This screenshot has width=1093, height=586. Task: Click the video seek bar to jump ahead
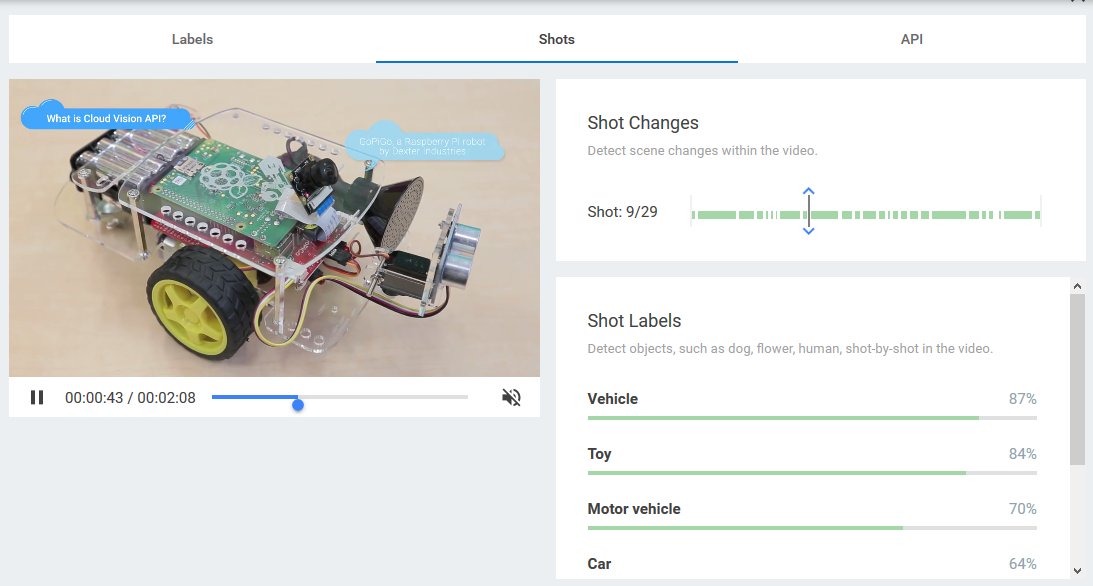pyautogui.click(x=400, y=396)
